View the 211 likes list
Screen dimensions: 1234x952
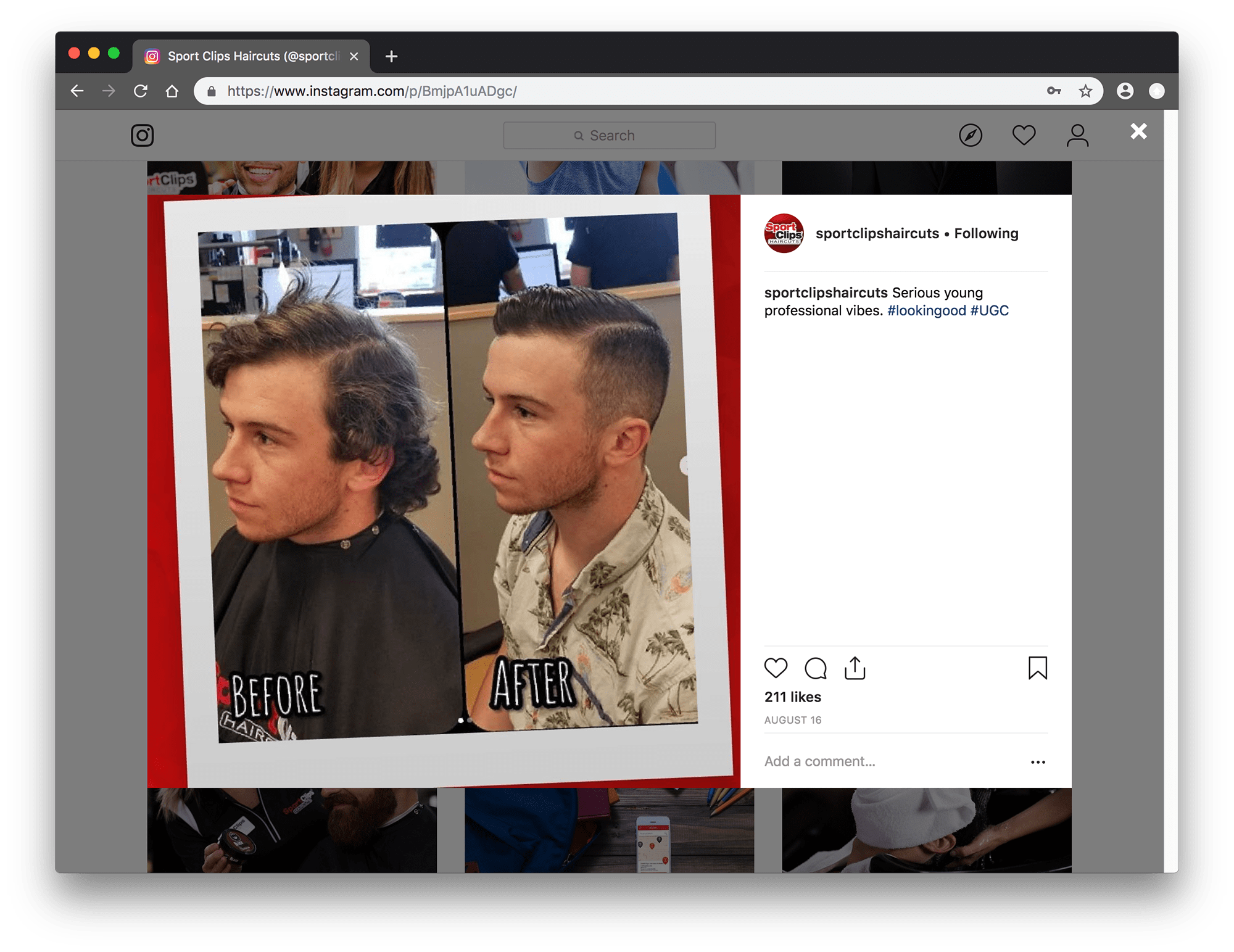(x=792, y=697)
